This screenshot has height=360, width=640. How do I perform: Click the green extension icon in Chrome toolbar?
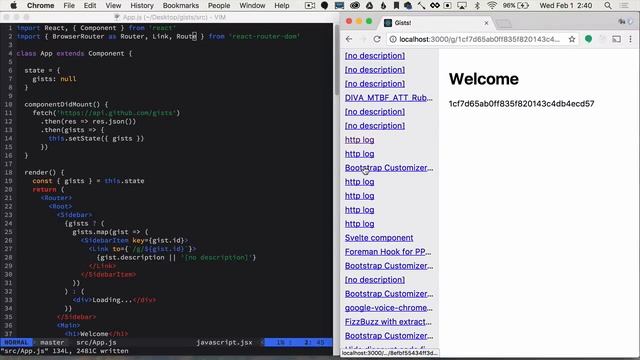(x=588, y=39)
